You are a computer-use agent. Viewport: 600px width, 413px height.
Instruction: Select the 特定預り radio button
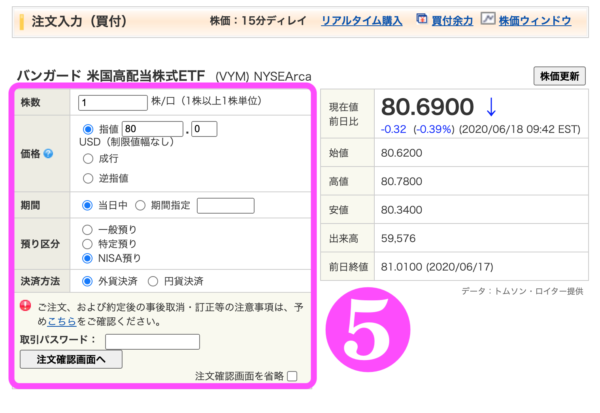87,244
